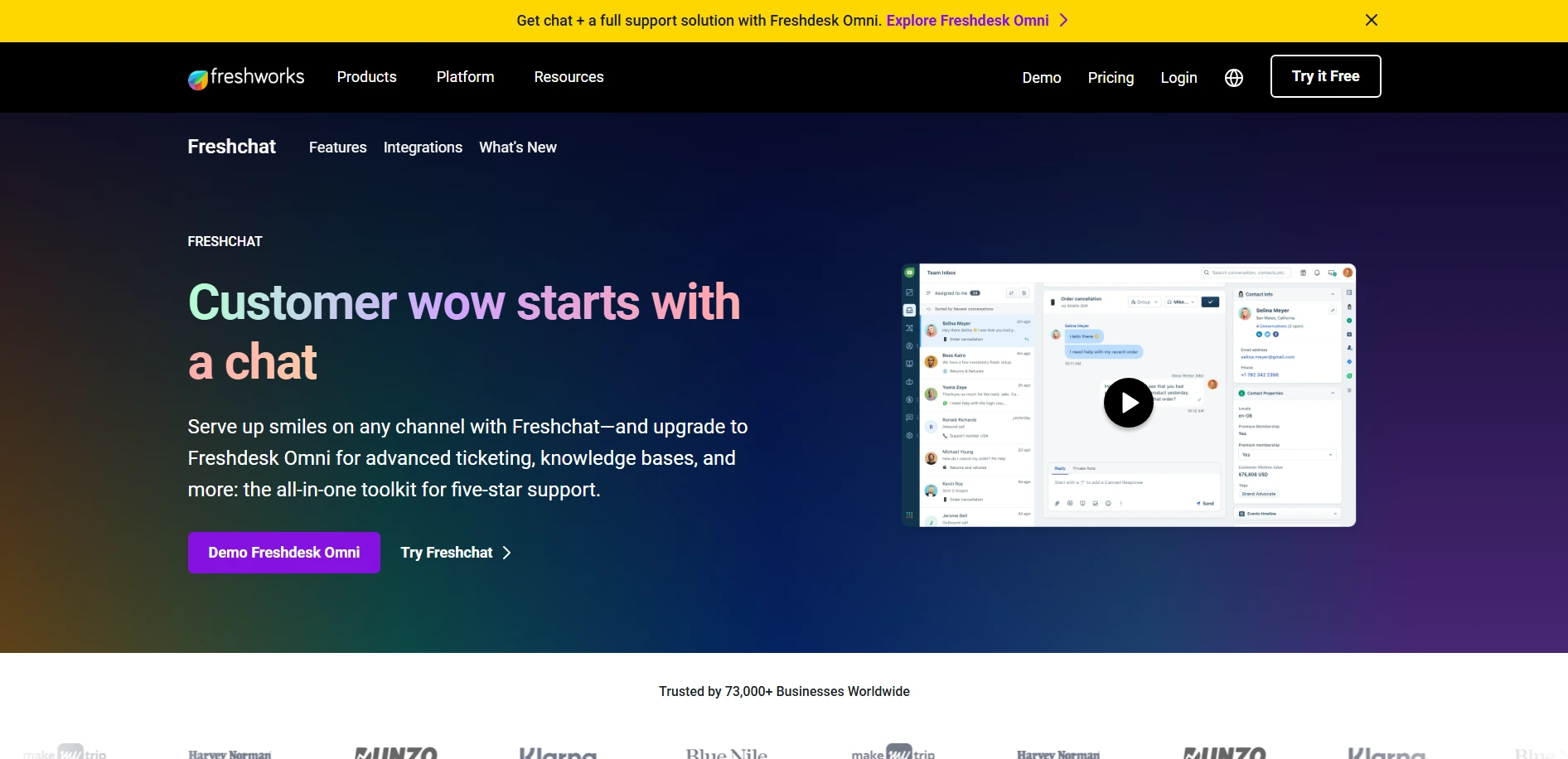Open the Resources menu
The width and height of the screenshot is (1568, 759).
569,76
